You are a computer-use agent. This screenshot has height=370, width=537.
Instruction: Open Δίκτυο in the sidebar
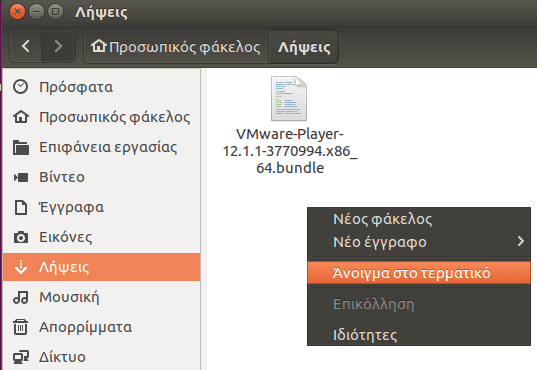tap(101, 357)
